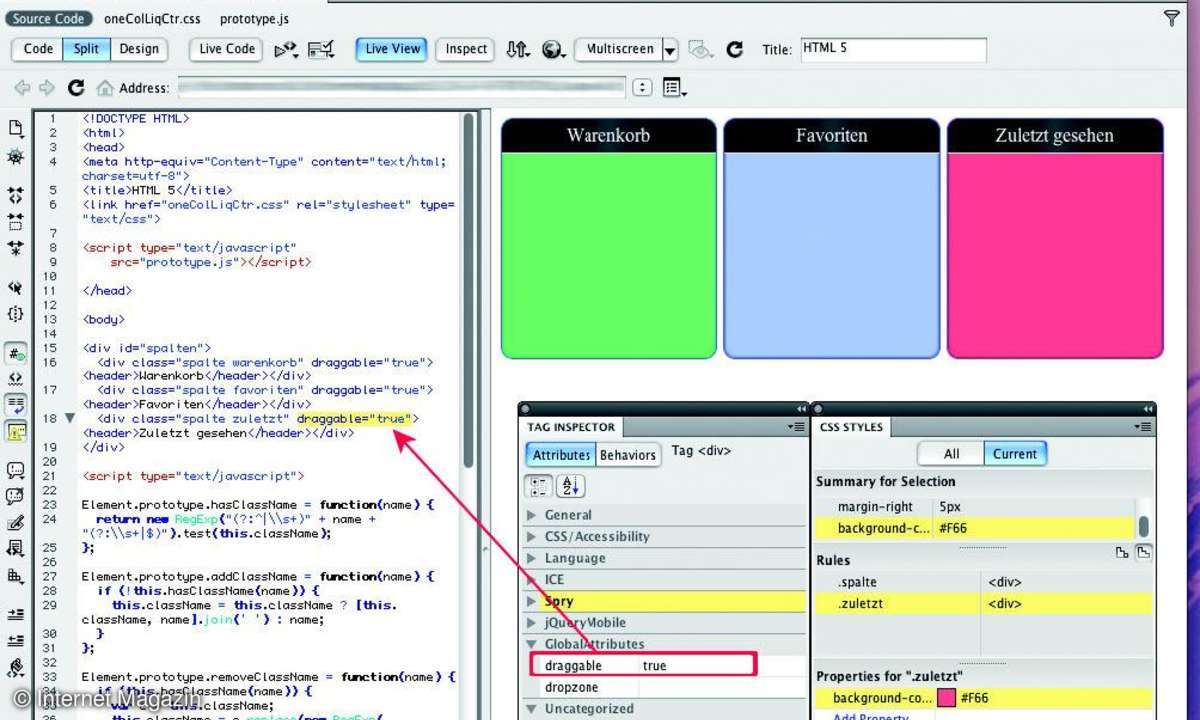Switch to Split view
Viewport: 1200px width, 720px height.
(x=87, y=49)
